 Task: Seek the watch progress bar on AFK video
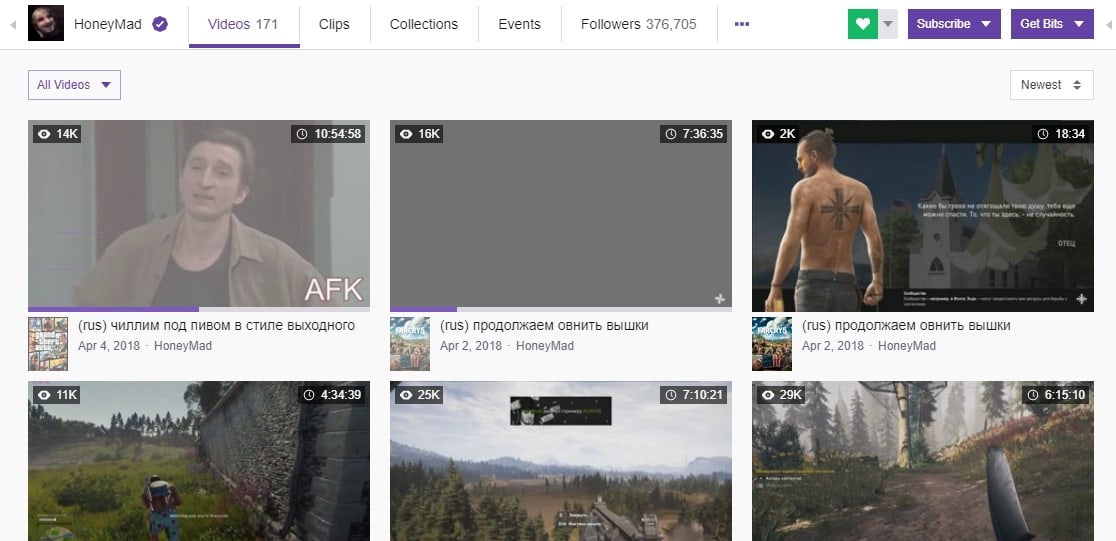199,310
